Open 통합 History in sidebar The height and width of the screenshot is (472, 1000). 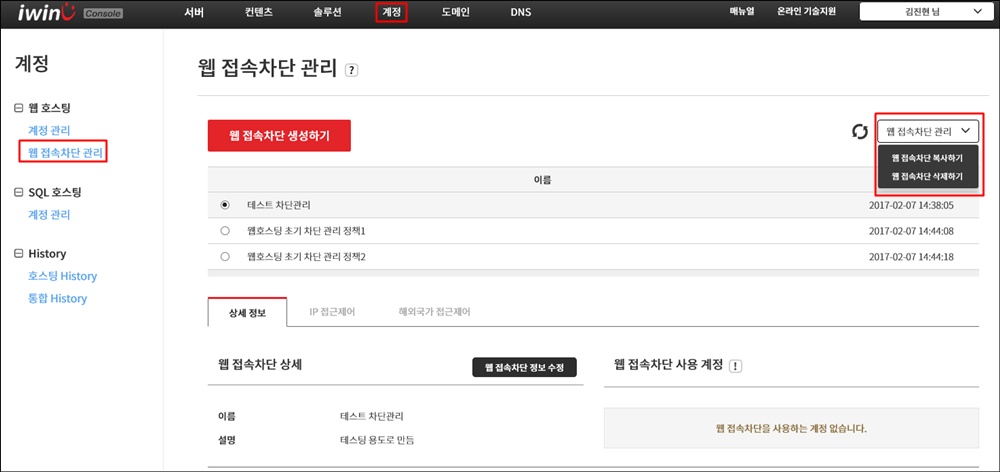click(57, 299)
